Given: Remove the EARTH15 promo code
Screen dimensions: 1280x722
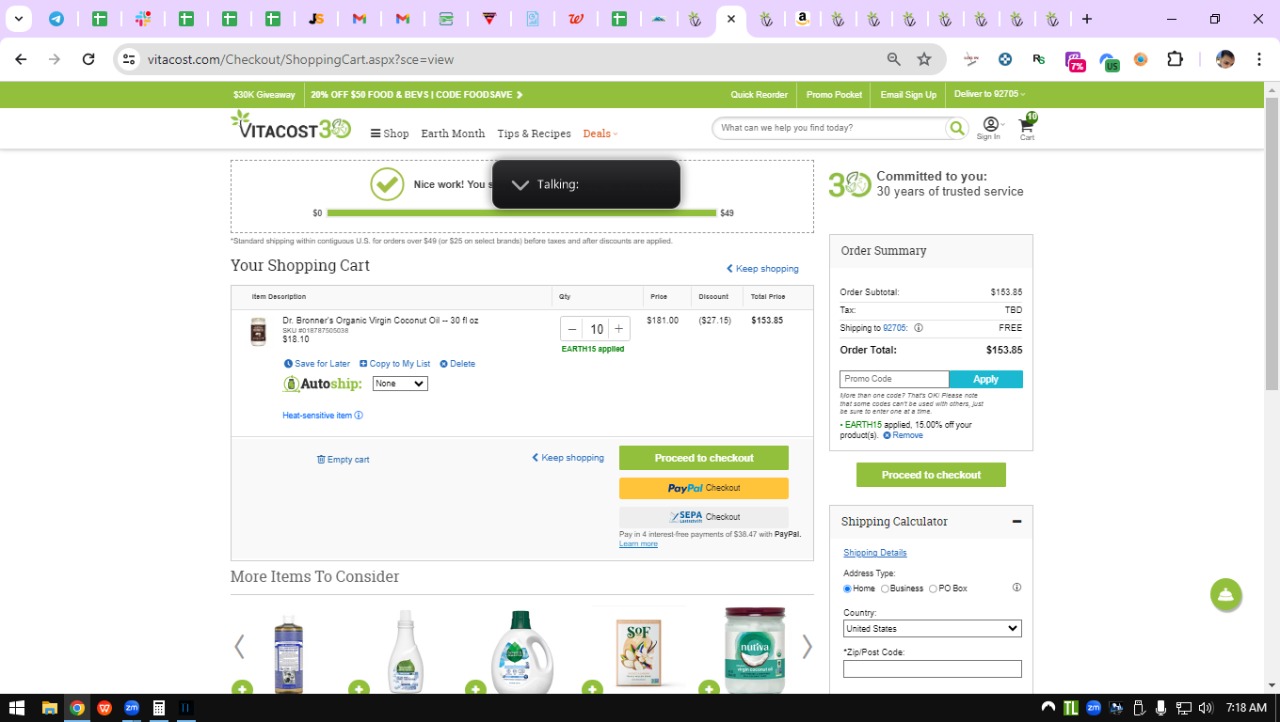Looking at the screenshot, I should [903, 436].
